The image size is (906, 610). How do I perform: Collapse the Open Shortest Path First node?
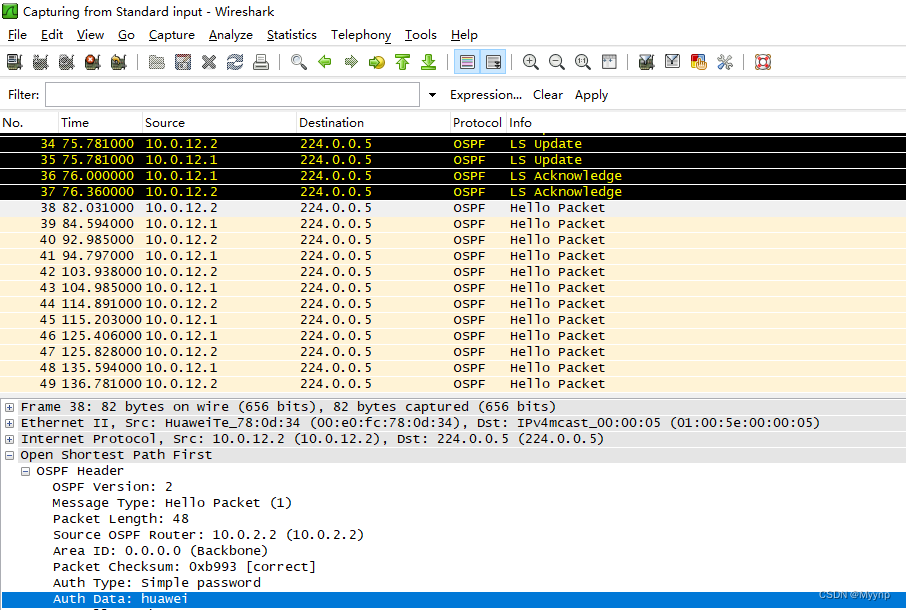9,456
